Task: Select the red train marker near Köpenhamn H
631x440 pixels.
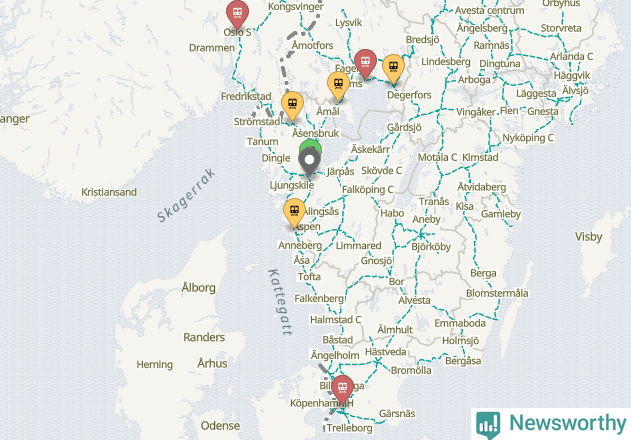Action: click(342, 389)
